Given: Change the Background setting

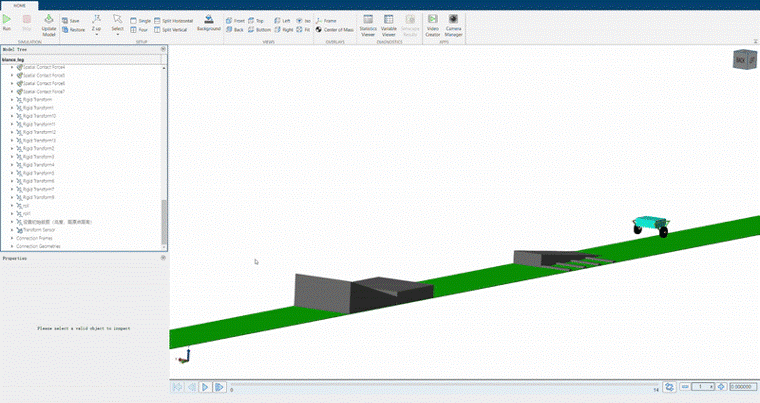Looking at the screenshot, I should [208, 23].
